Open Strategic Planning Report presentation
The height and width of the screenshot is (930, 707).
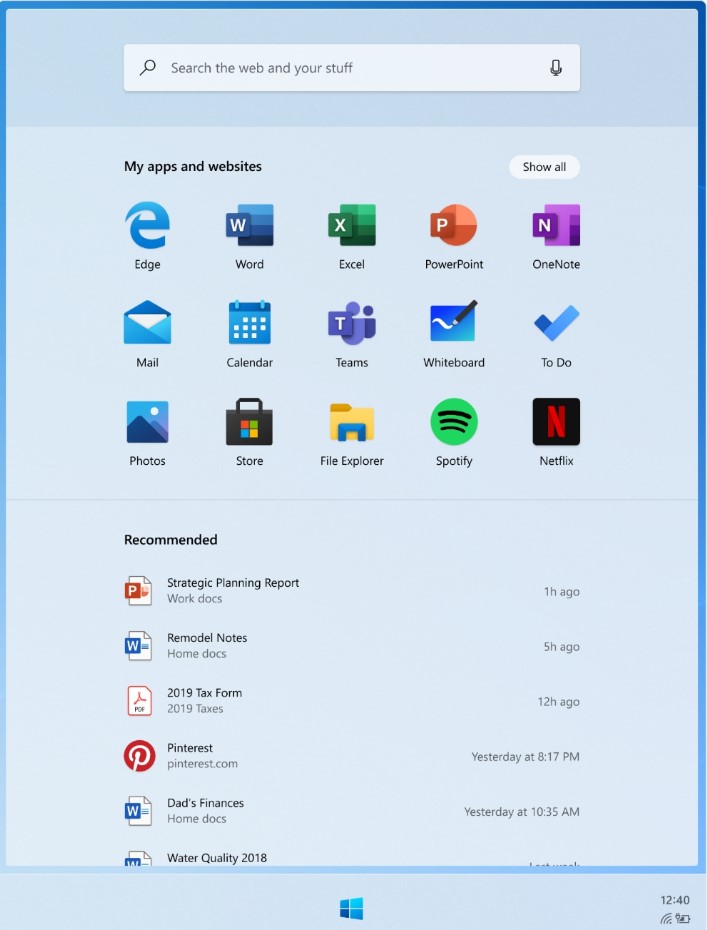[x=352, y=591]
